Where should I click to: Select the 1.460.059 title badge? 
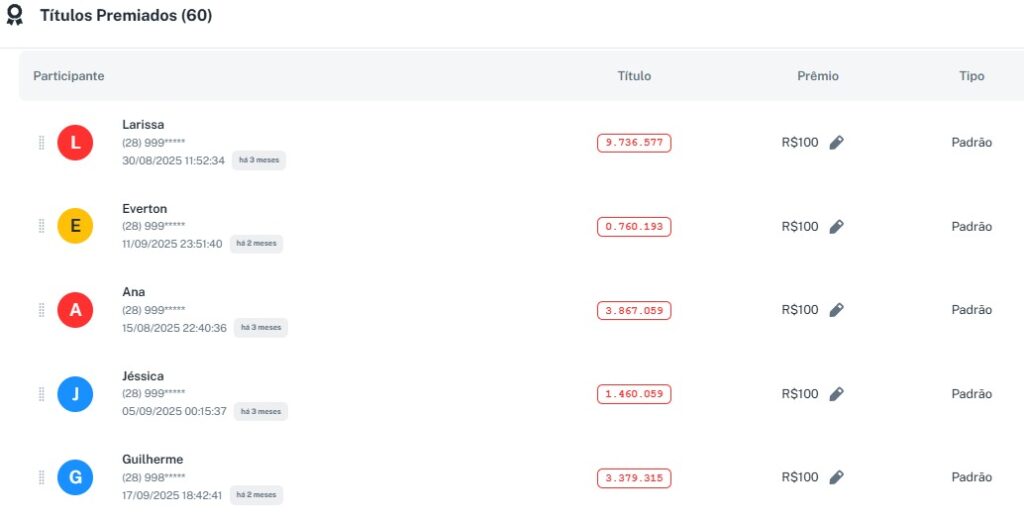tap(634, 394)
